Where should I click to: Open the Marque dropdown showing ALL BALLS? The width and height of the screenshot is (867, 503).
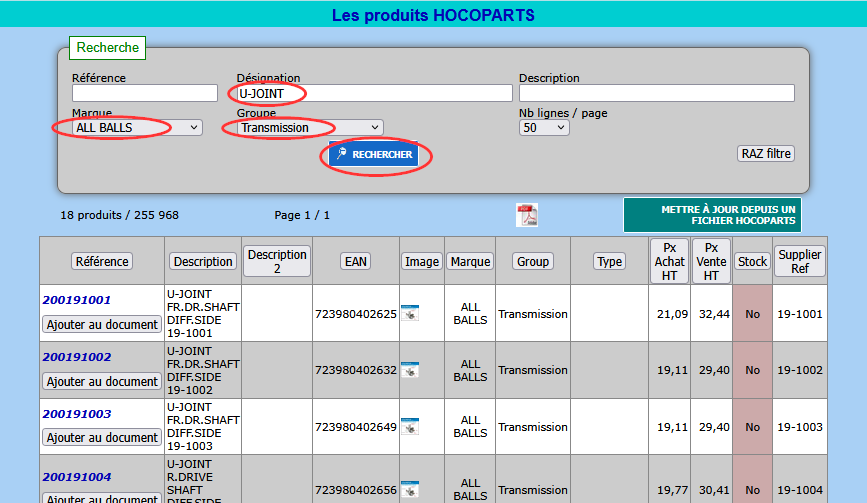137,128
